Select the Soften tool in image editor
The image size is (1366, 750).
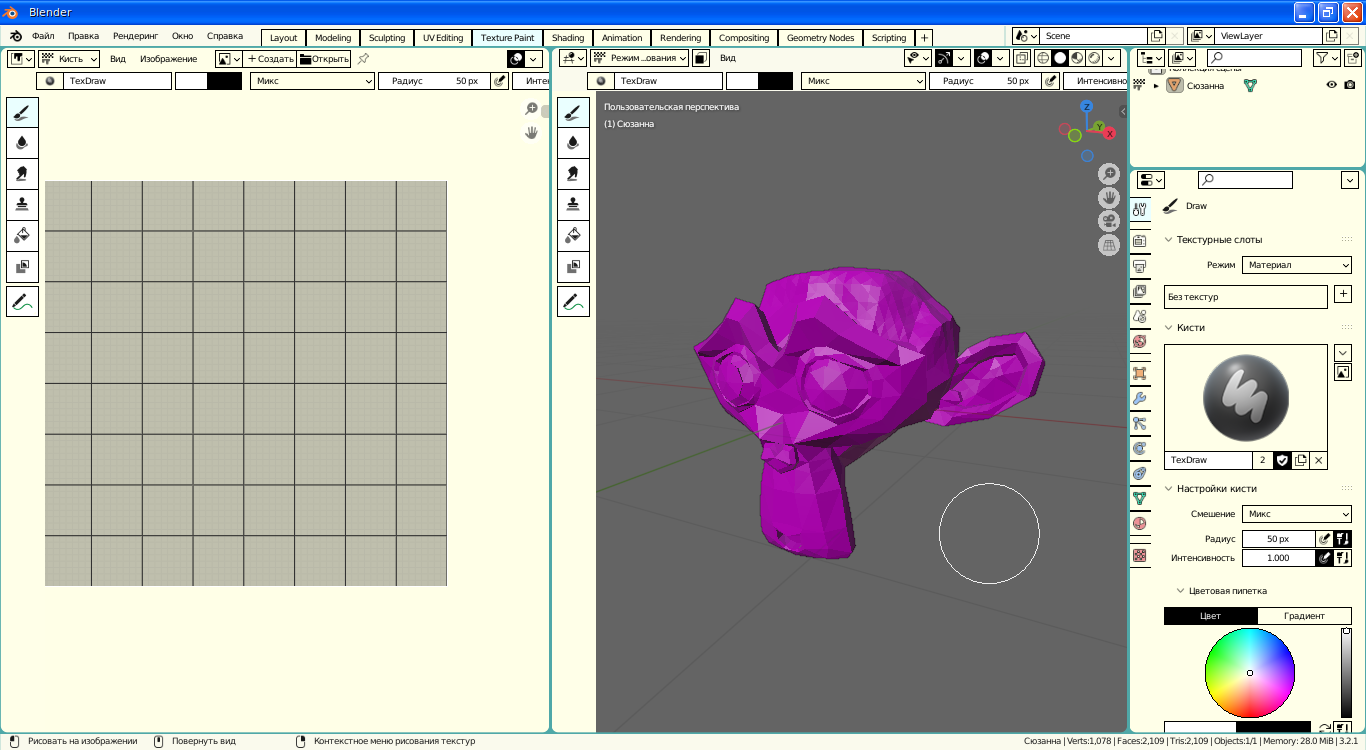click(22, 143)
